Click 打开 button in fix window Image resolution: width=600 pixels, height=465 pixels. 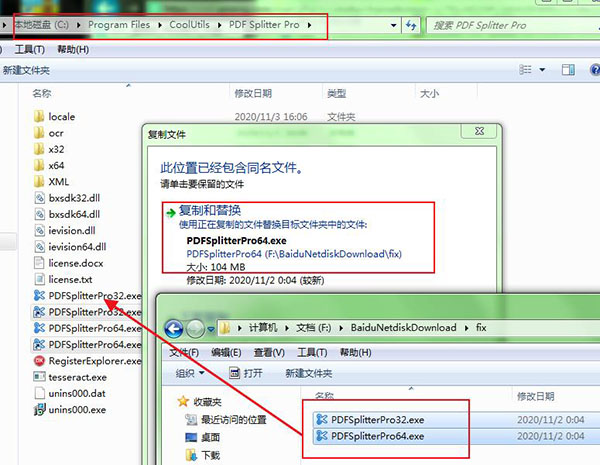[246, 373]
